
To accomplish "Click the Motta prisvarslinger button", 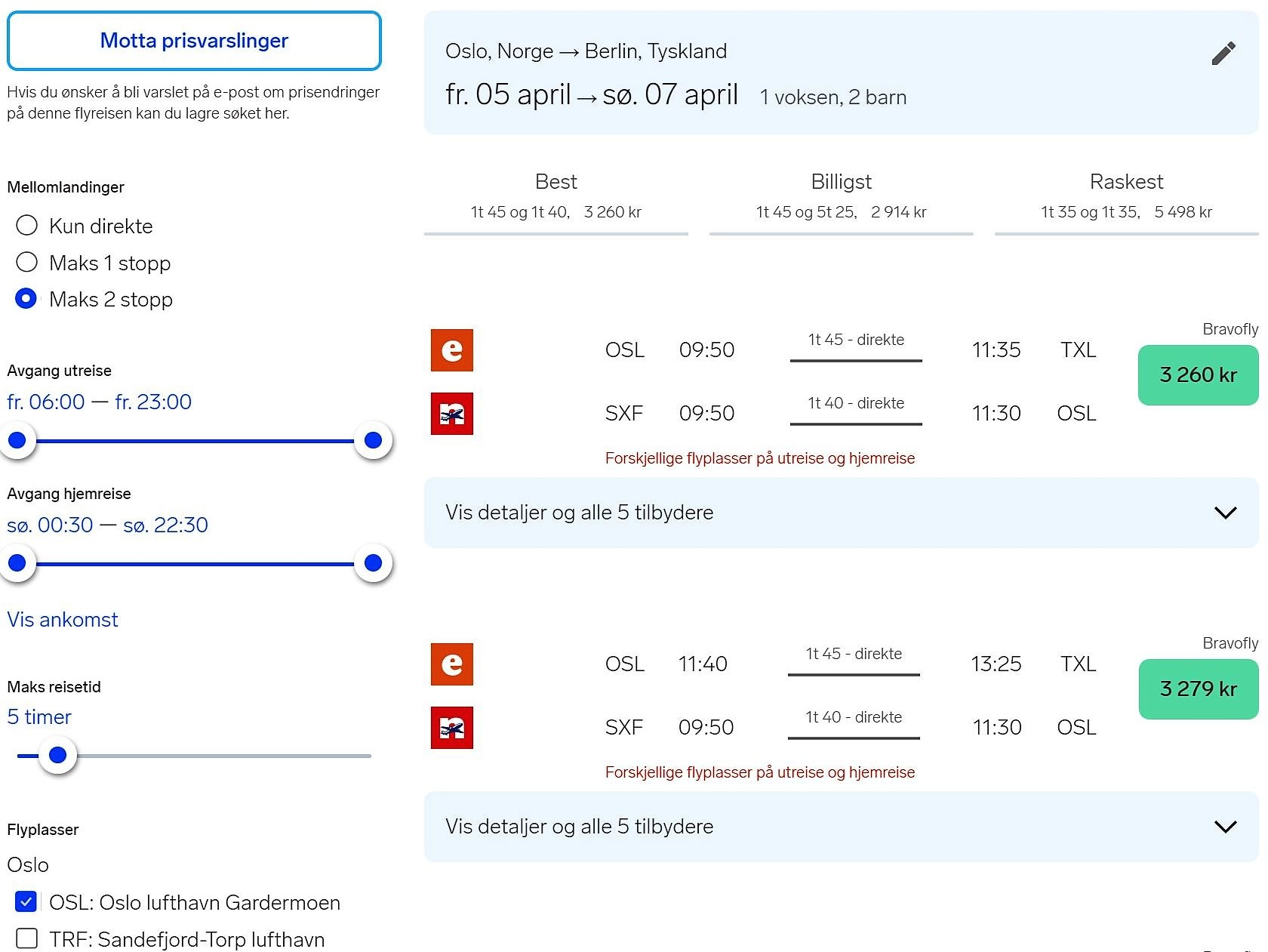I will pyautogui.click(x=193, y=41).
